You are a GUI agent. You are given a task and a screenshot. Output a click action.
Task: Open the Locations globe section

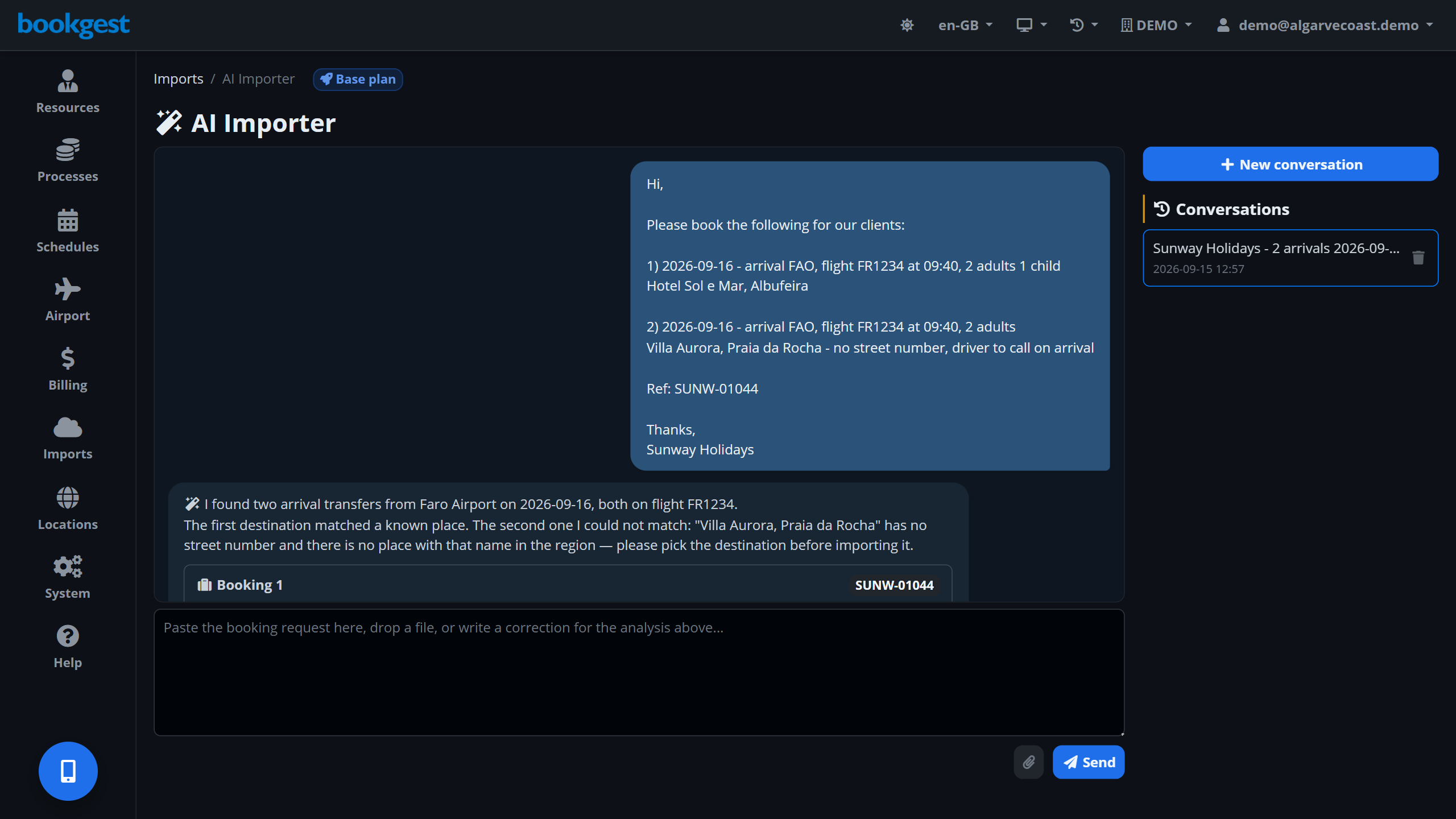pyautogui.click(x=68, y=508)
